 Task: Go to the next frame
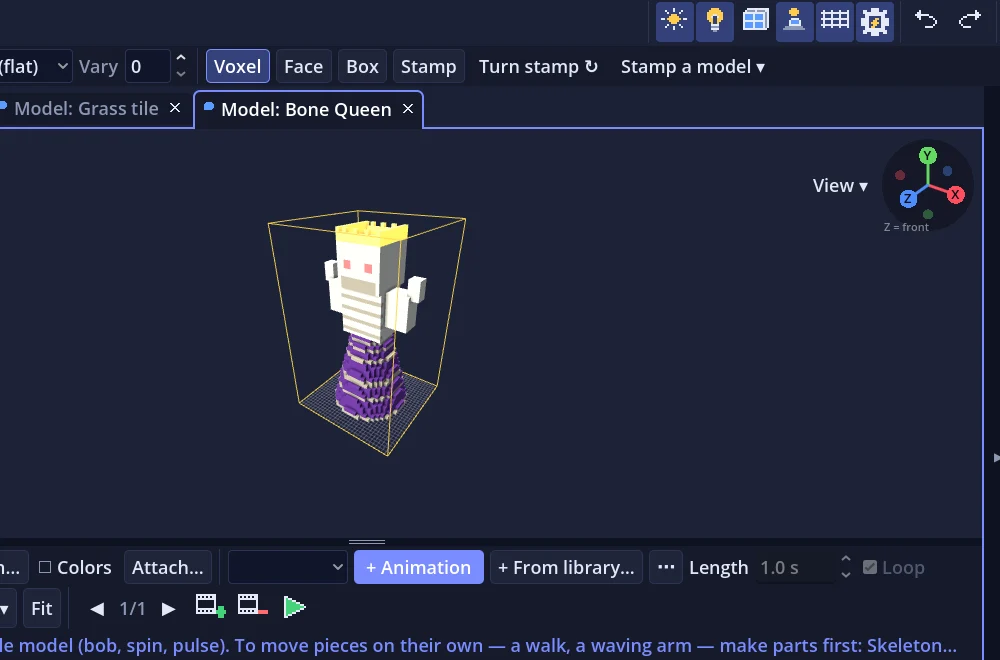[168, 609]
